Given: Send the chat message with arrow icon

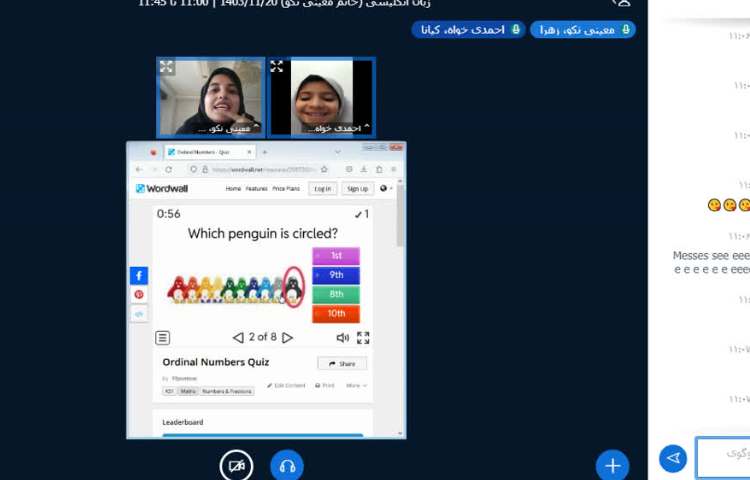Looking at the screenshot, I should 673,458.
